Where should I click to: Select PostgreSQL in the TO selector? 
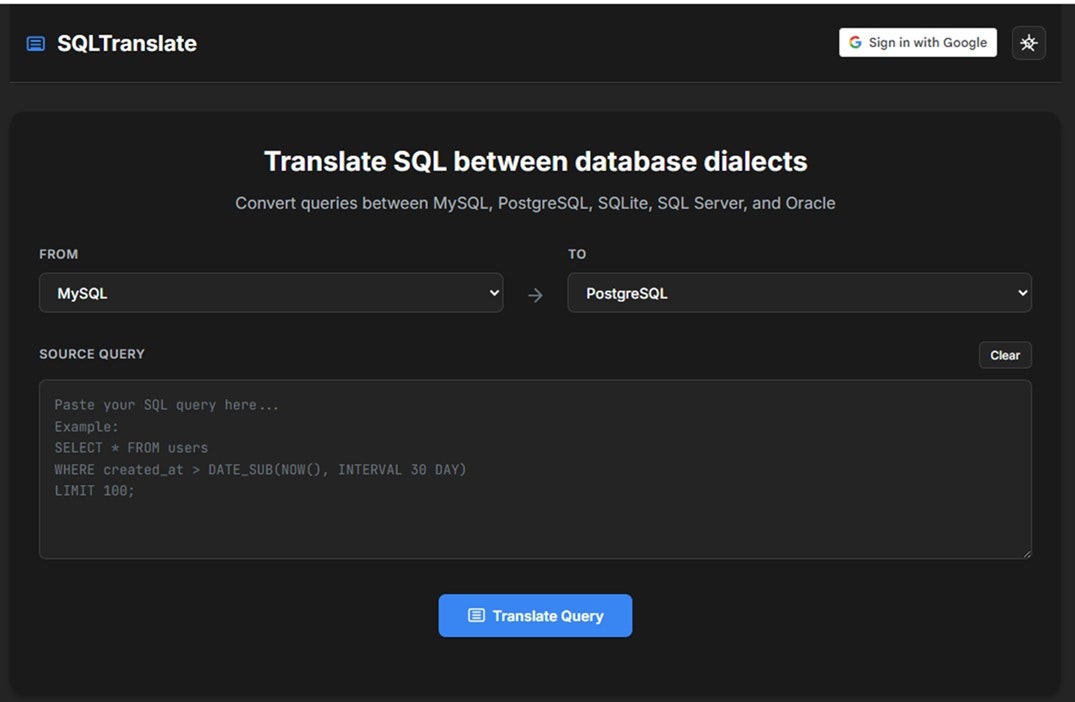coord(799,293)
